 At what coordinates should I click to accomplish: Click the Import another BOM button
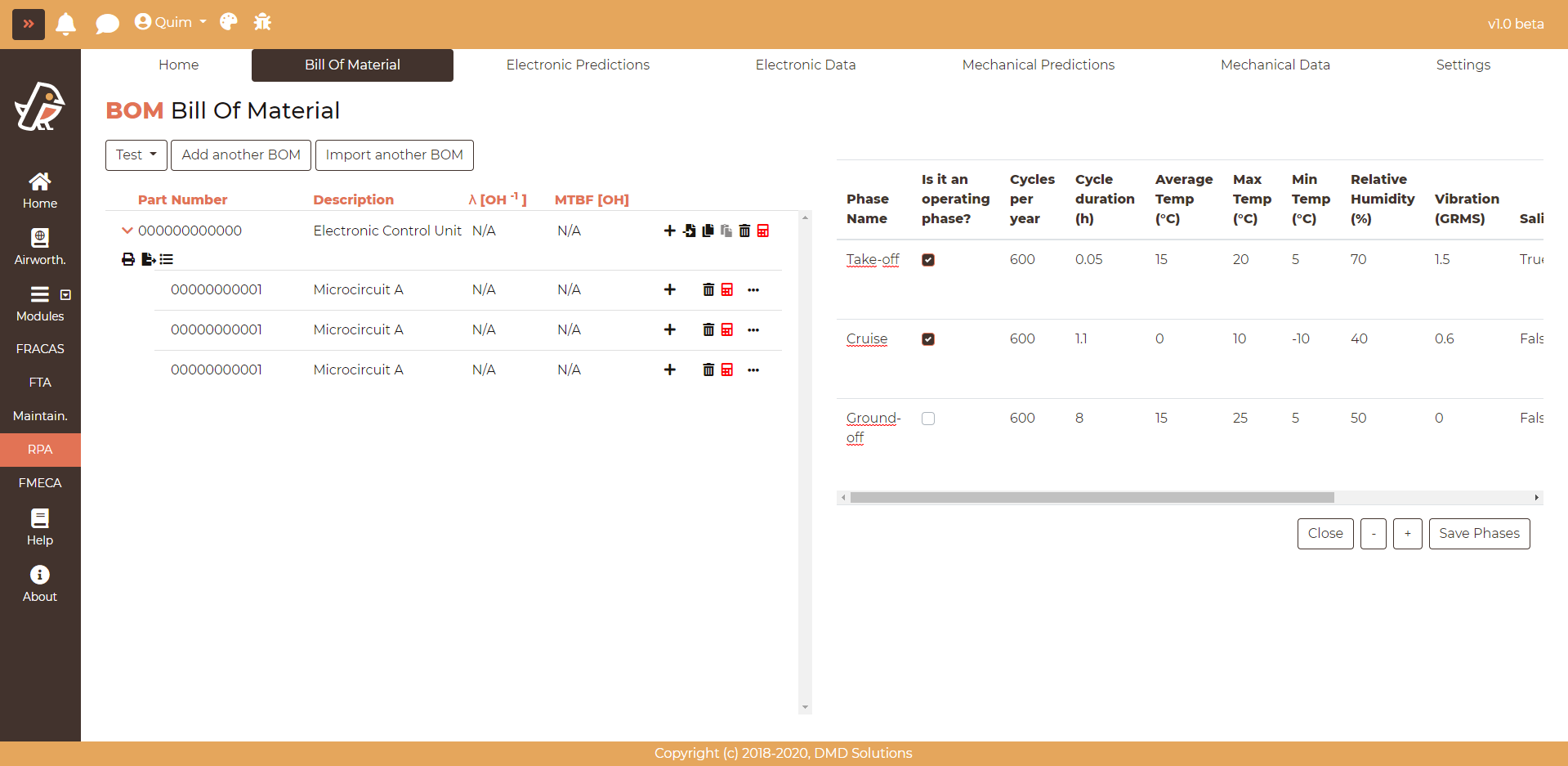pos(394,155)
